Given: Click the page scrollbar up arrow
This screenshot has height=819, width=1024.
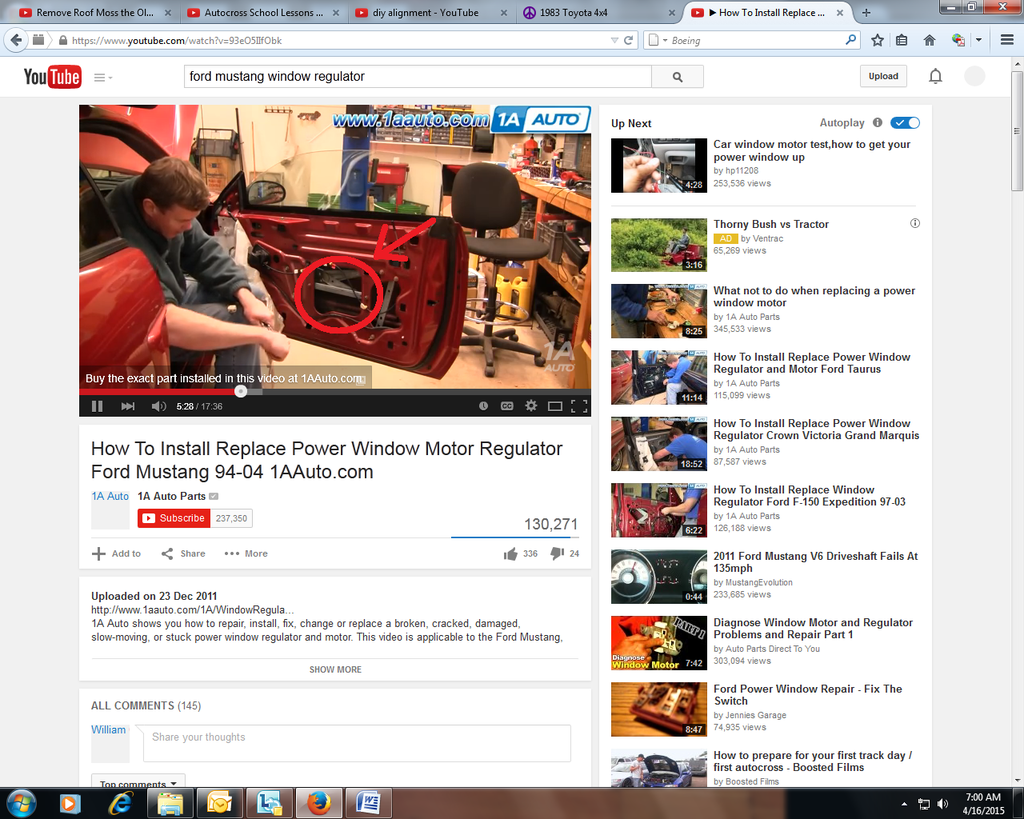Looking at the screenshot, I should tap(1017, 65).
